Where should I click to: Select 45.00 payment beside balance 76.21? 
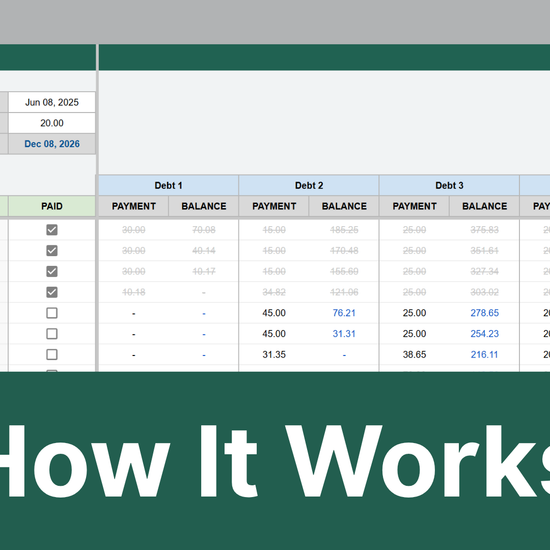274,313
